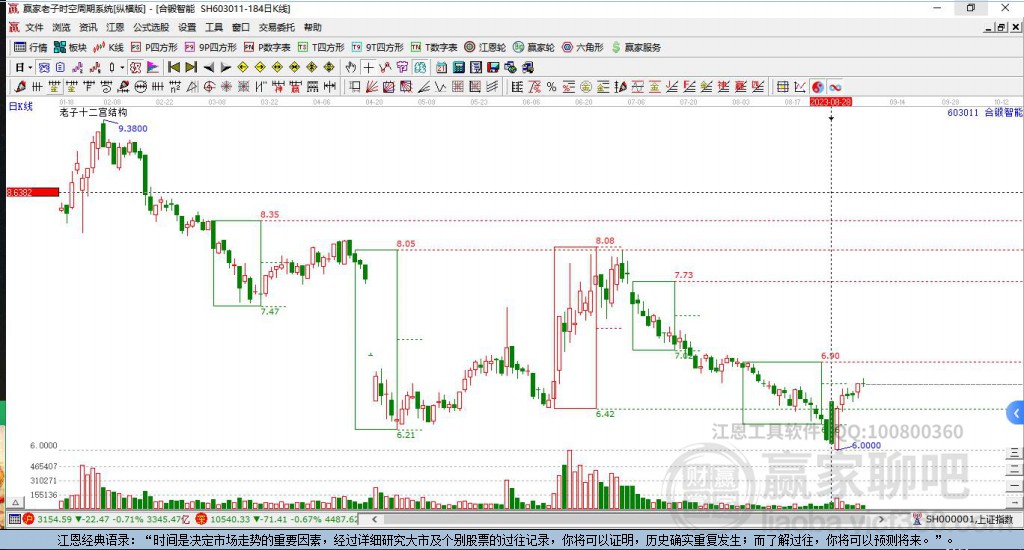The height and width of the screenshot is (550, 1024).
Task: Jump to last bar icon
Action: click(x=191, y=67)
